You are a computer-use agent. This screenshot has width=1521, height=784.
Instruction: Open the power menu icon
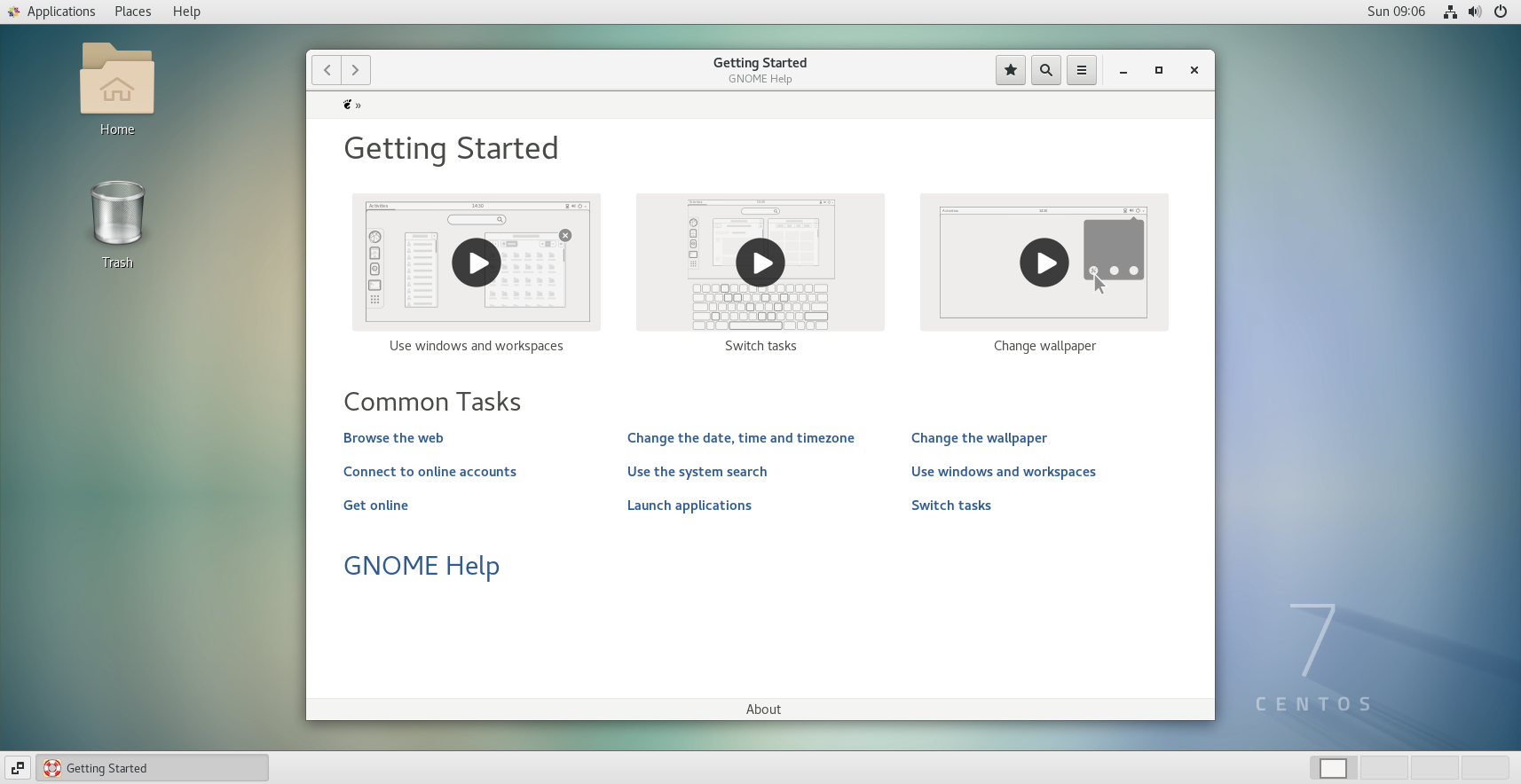point(1501,12)
